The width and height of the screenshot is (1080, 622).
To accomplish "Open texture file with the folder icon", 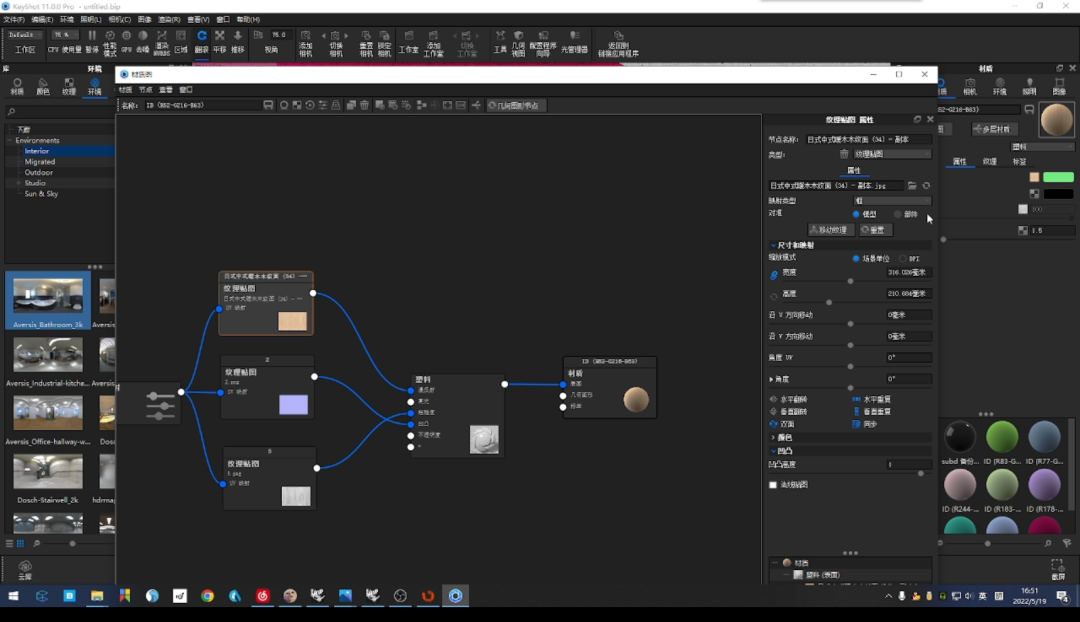I will click(912, 185).
